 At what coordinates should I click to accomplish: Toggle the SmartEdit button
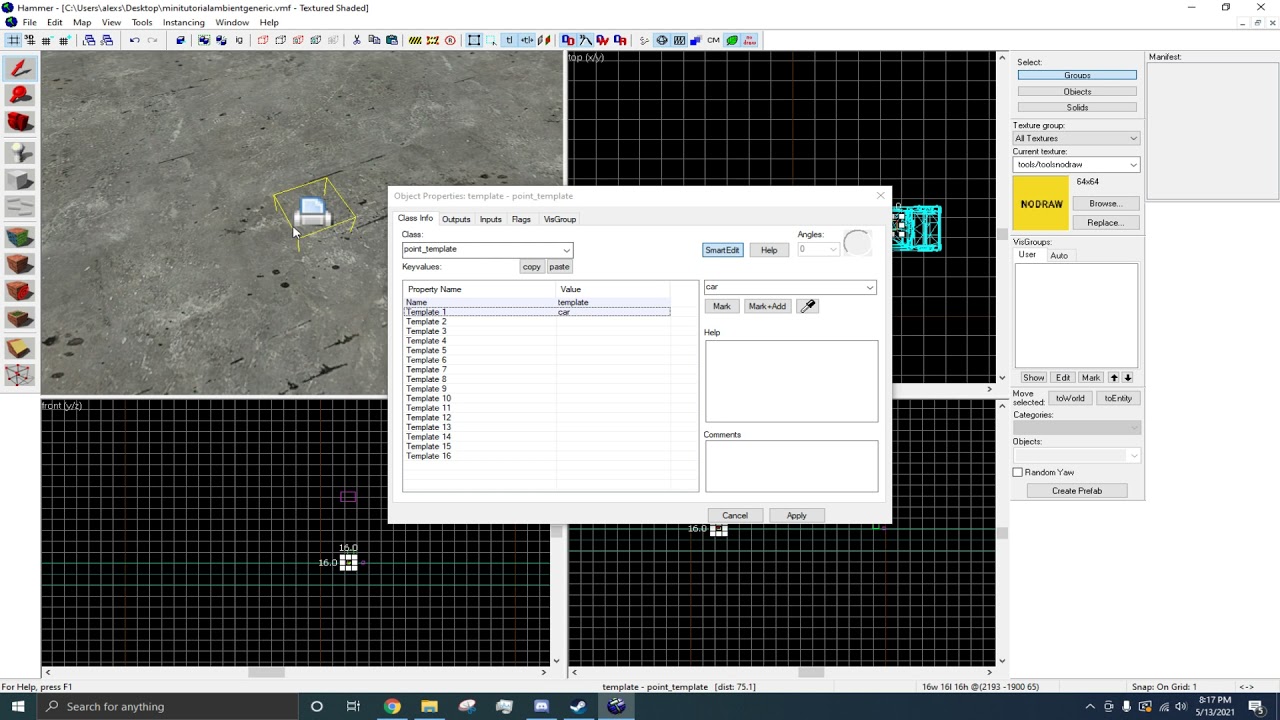coord(721,250)
